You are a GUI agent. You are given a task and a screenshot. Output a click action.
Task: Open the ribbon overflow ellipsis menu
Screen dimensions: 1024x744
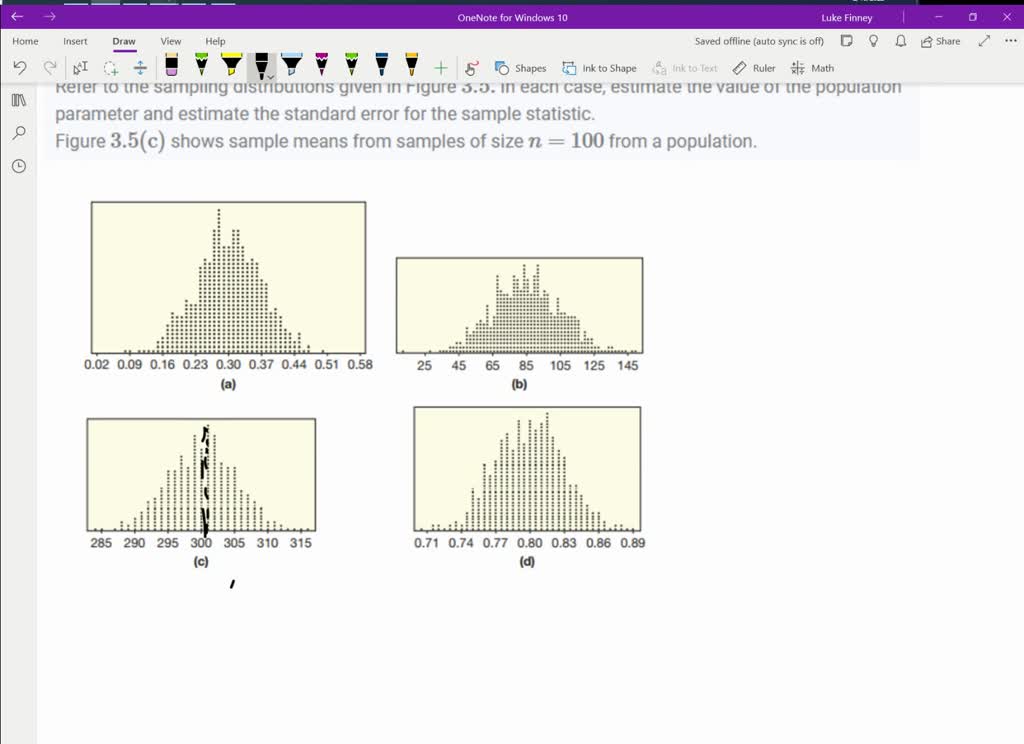point(1008,41)
